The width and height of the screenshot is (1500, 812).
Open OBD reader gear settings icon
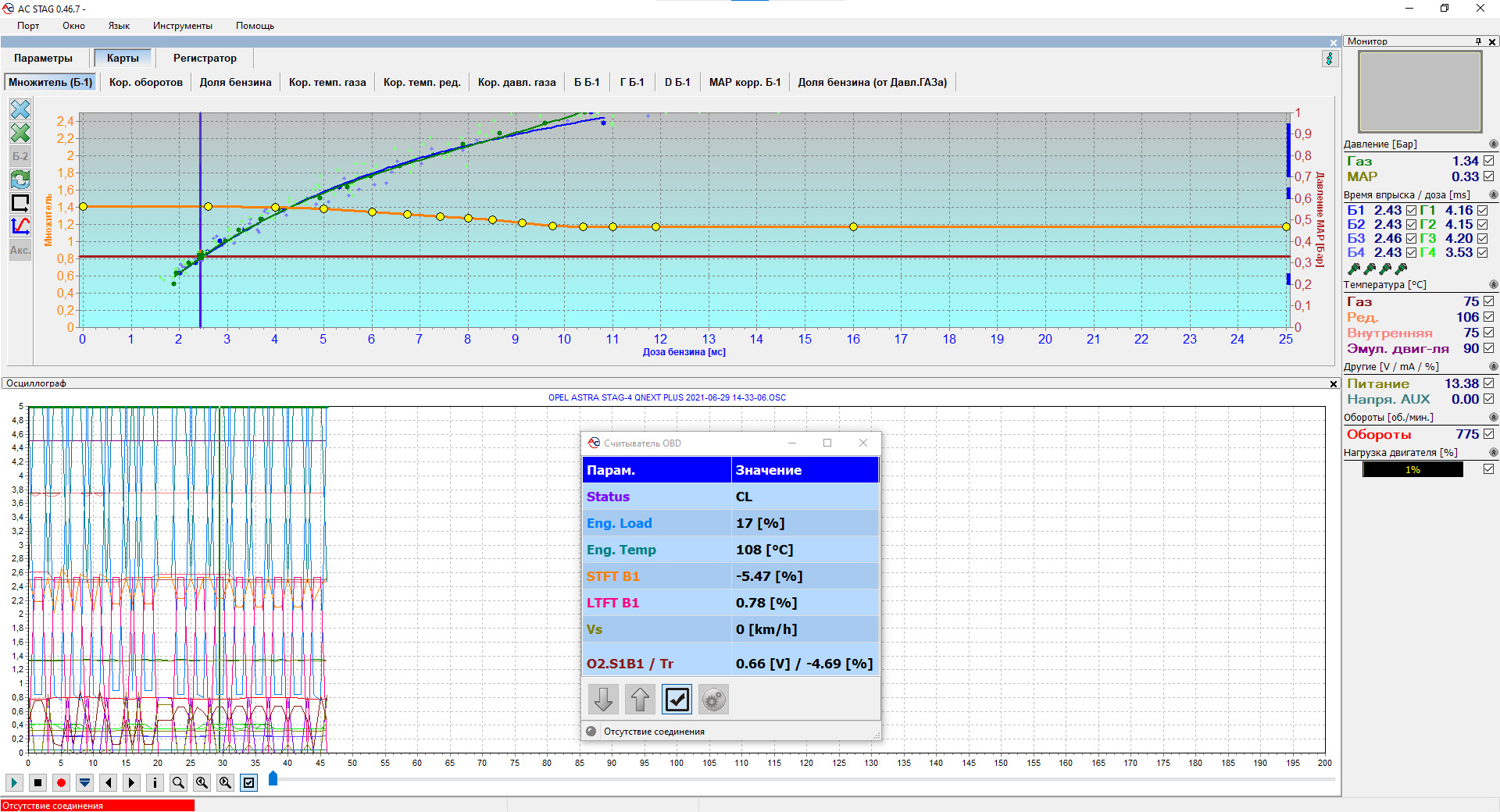tap(713, 700)
